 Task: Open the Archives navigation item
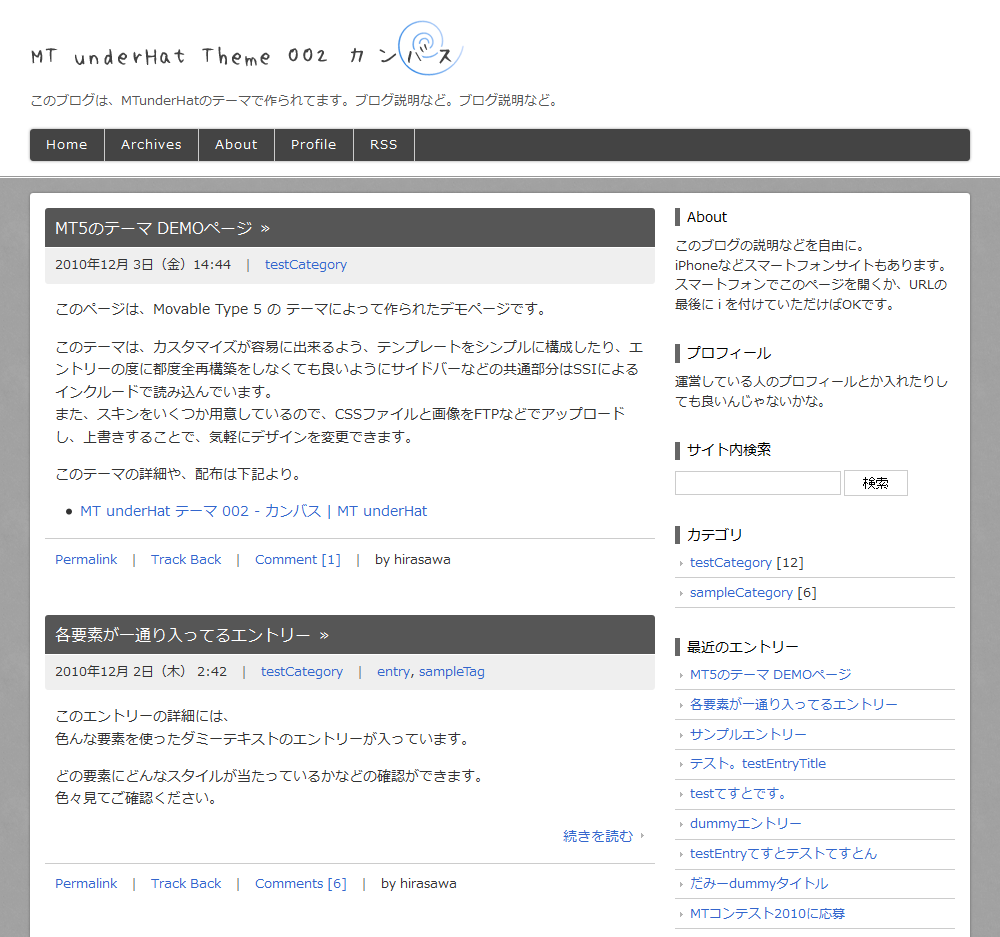click(x=152, y=145)
